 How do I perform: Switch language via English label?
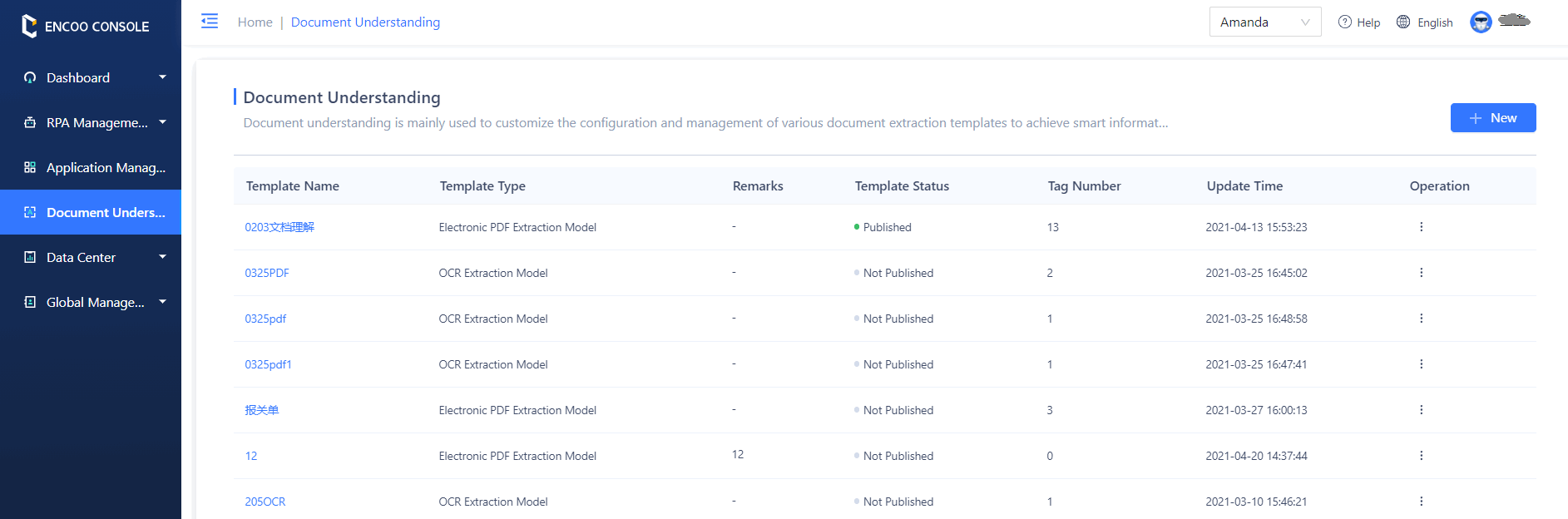(1435, 22)
